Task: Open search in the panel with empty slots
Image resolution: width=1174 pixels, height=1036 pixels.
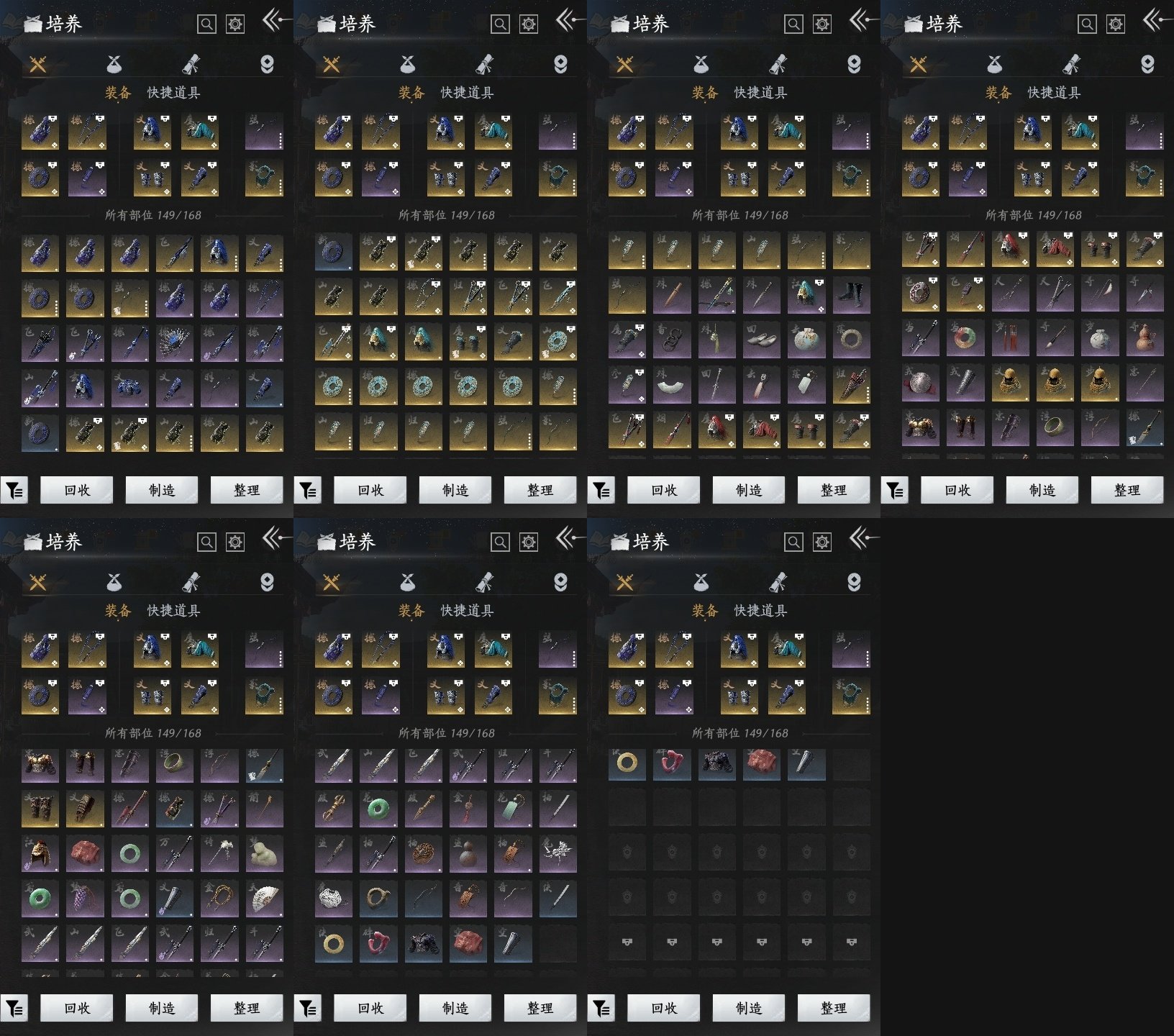Action: click(793, 542)
